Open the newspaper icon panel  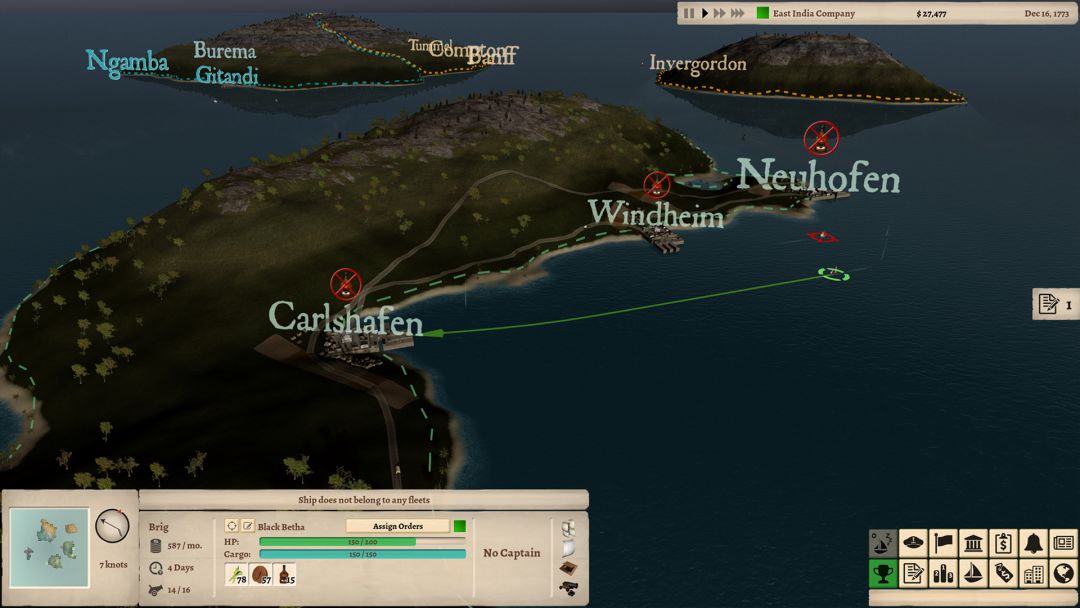pyautogui.click(x=1063, y=543)
